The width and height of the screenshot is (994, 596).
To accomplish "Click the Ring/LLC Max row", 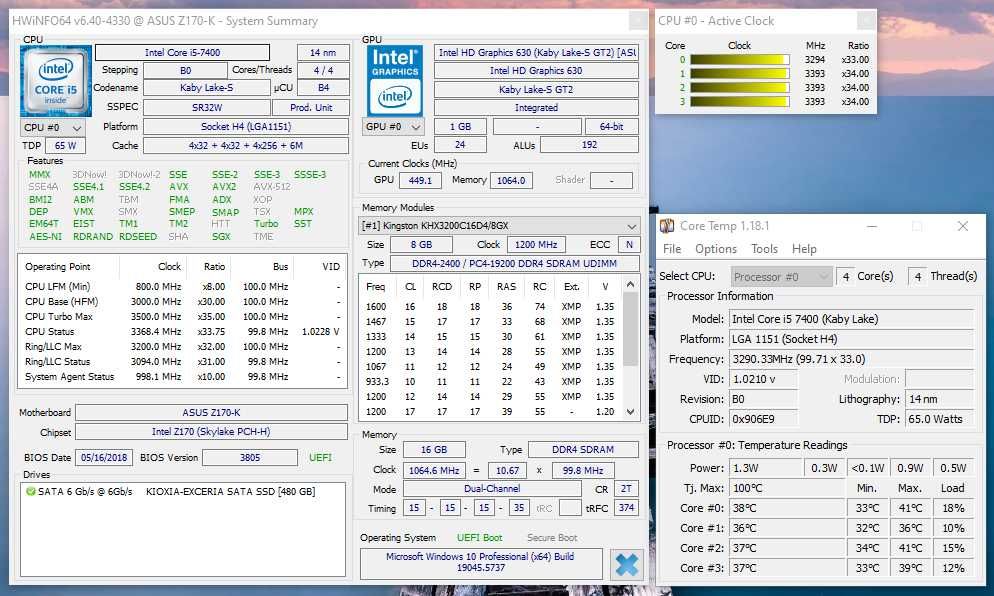I will coord(183,347).
